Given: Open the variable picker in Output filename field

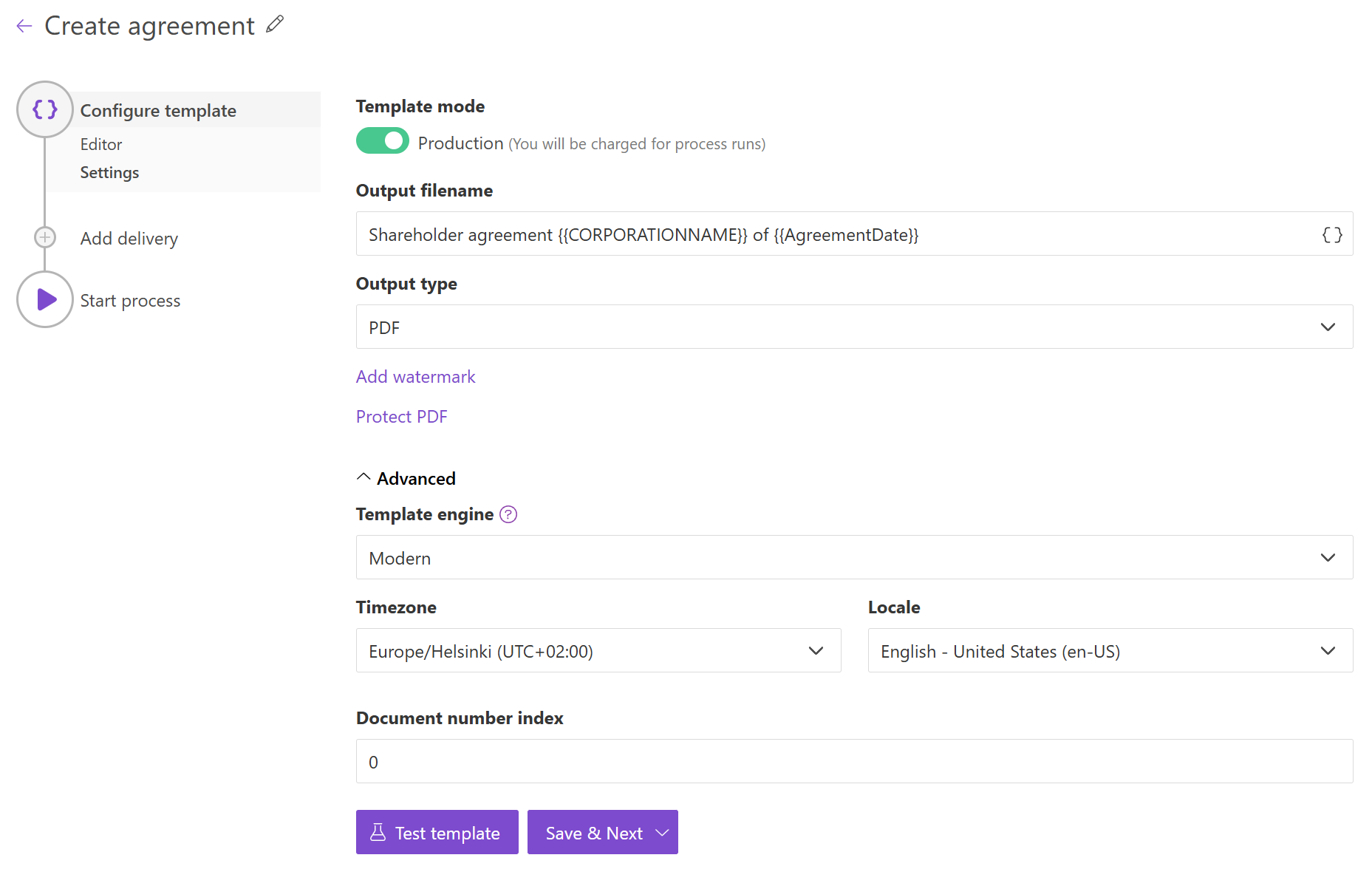Looking at the screenshot, I should point(1331,234).
